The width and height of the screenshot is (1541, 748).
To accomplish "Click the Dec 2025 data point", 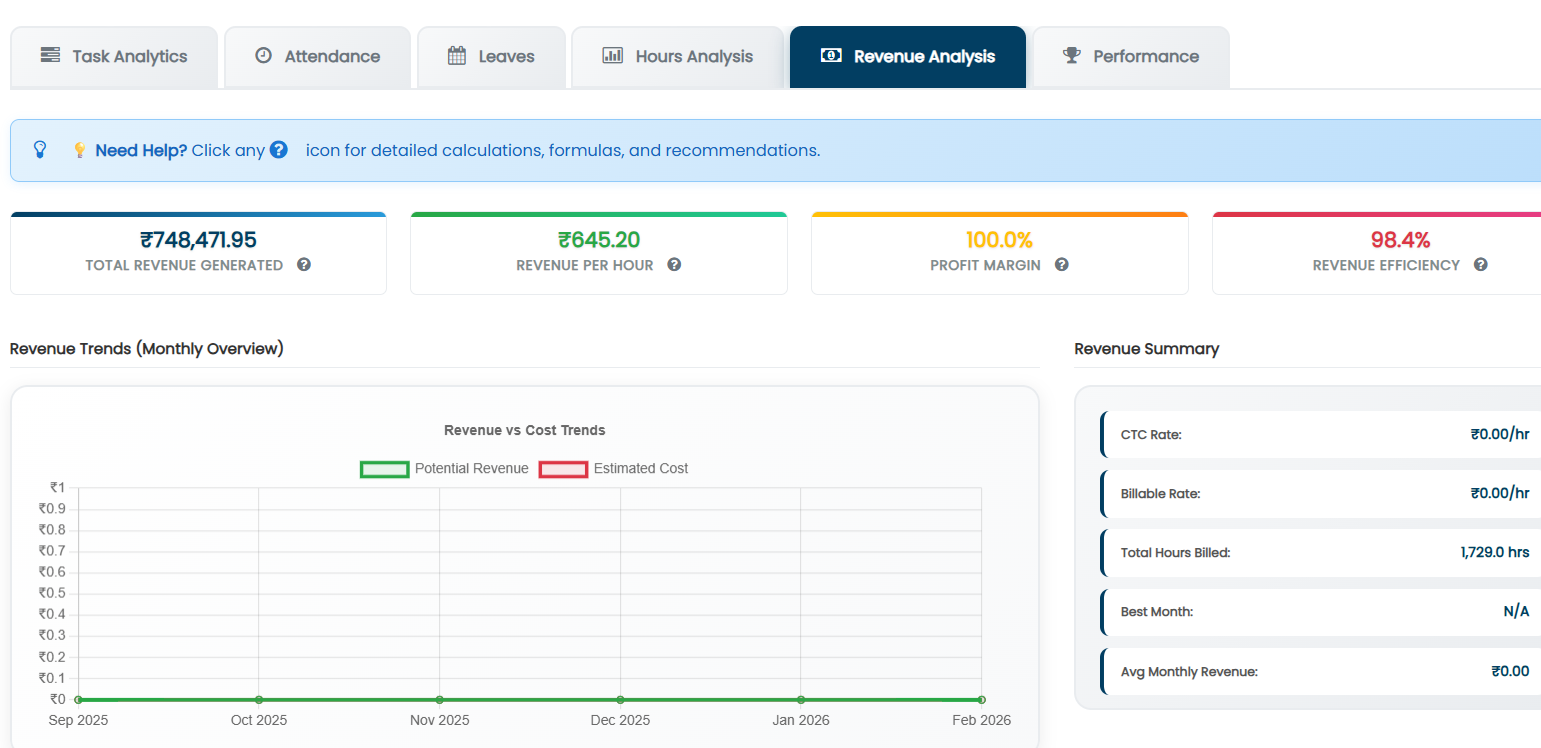I will click(620, 699).
